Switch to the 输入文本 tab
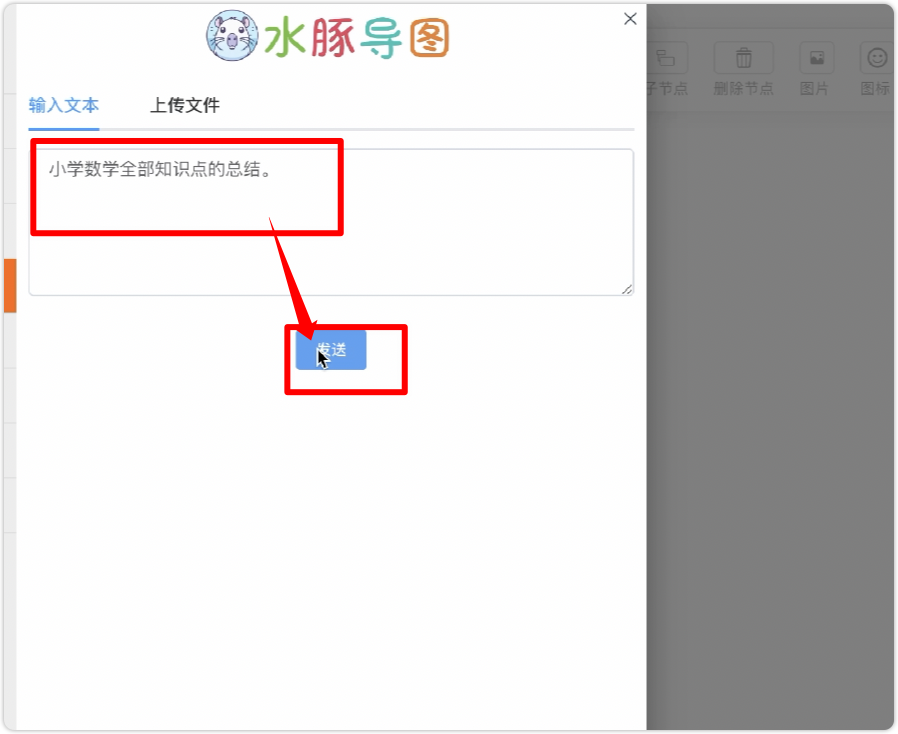The height and width of the screenshot is (734, 898). [64, 105]
